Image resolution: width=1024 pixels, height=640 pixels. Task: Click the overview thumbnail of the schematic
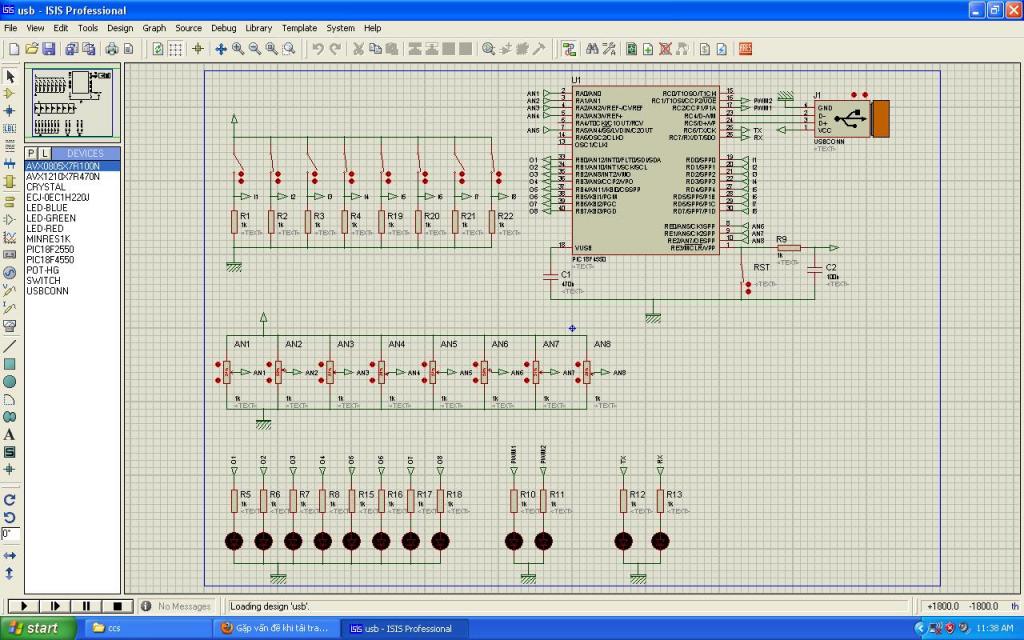tap(72, 104)
